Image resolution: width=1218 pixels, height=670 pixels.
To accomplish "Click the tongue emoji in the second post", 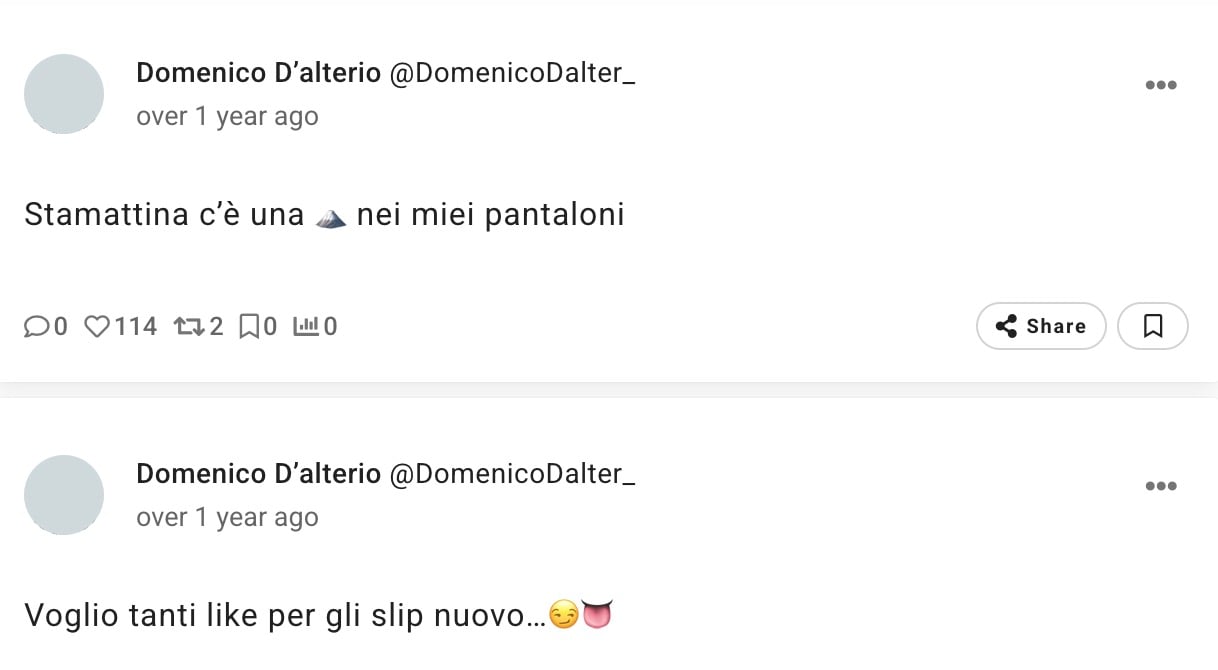I will coord(597,615).
